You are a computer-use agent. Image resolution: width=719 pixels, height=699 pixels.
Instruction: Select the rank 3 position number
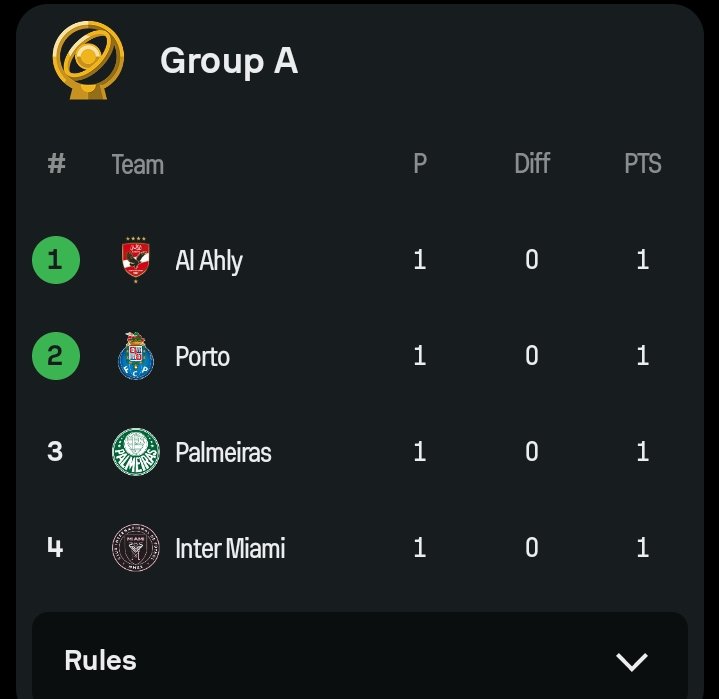click(55, 451)
